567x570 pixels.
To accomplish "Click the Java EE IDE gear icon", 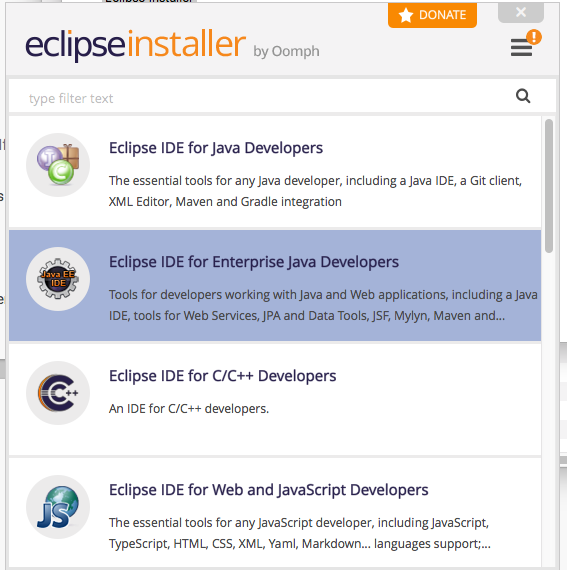I will [x=58, y=279].
